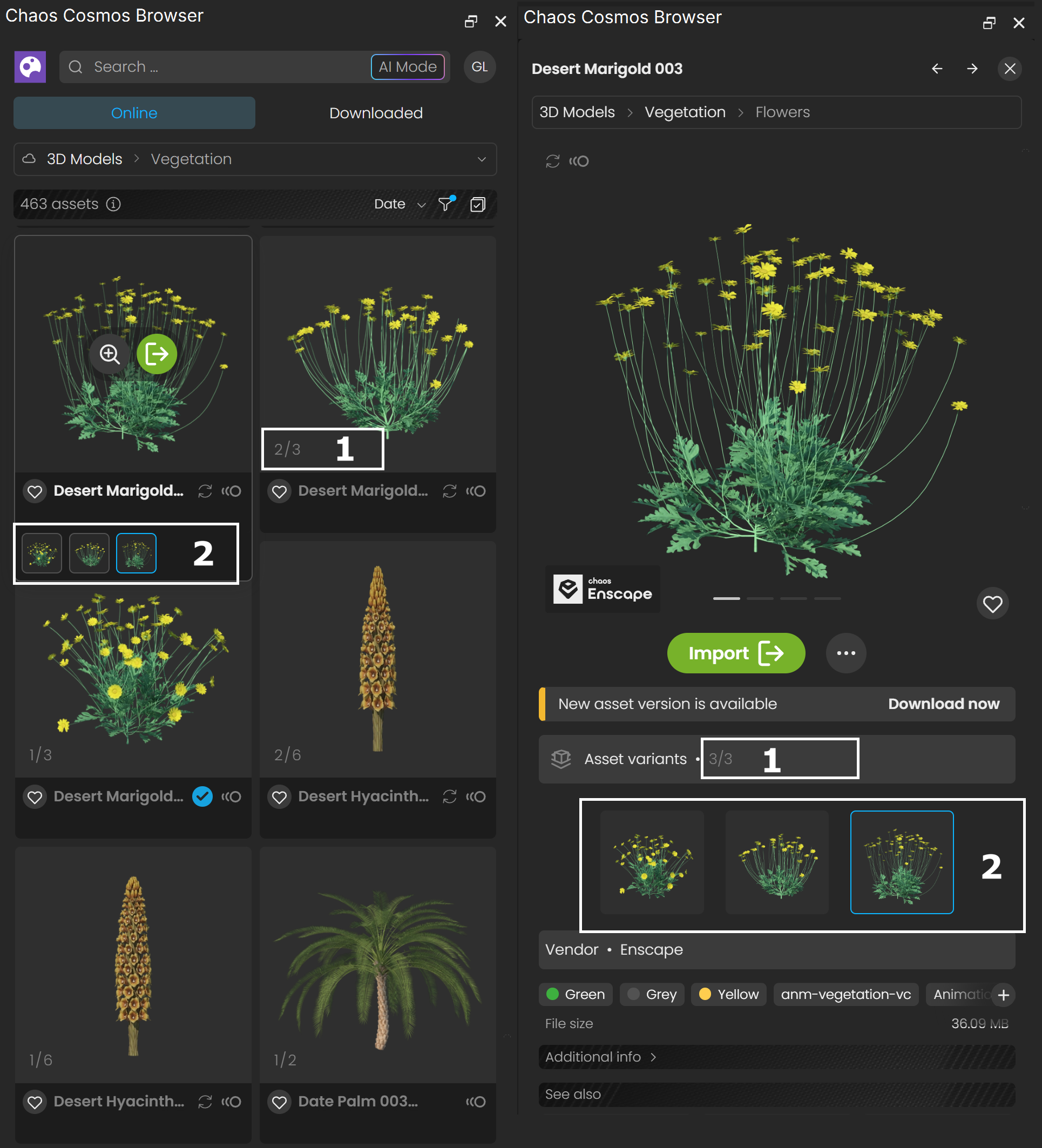1042x1148 pixels.
Task: Favorite the Desert Marigold 1/3 card
Action: point(35,796)
